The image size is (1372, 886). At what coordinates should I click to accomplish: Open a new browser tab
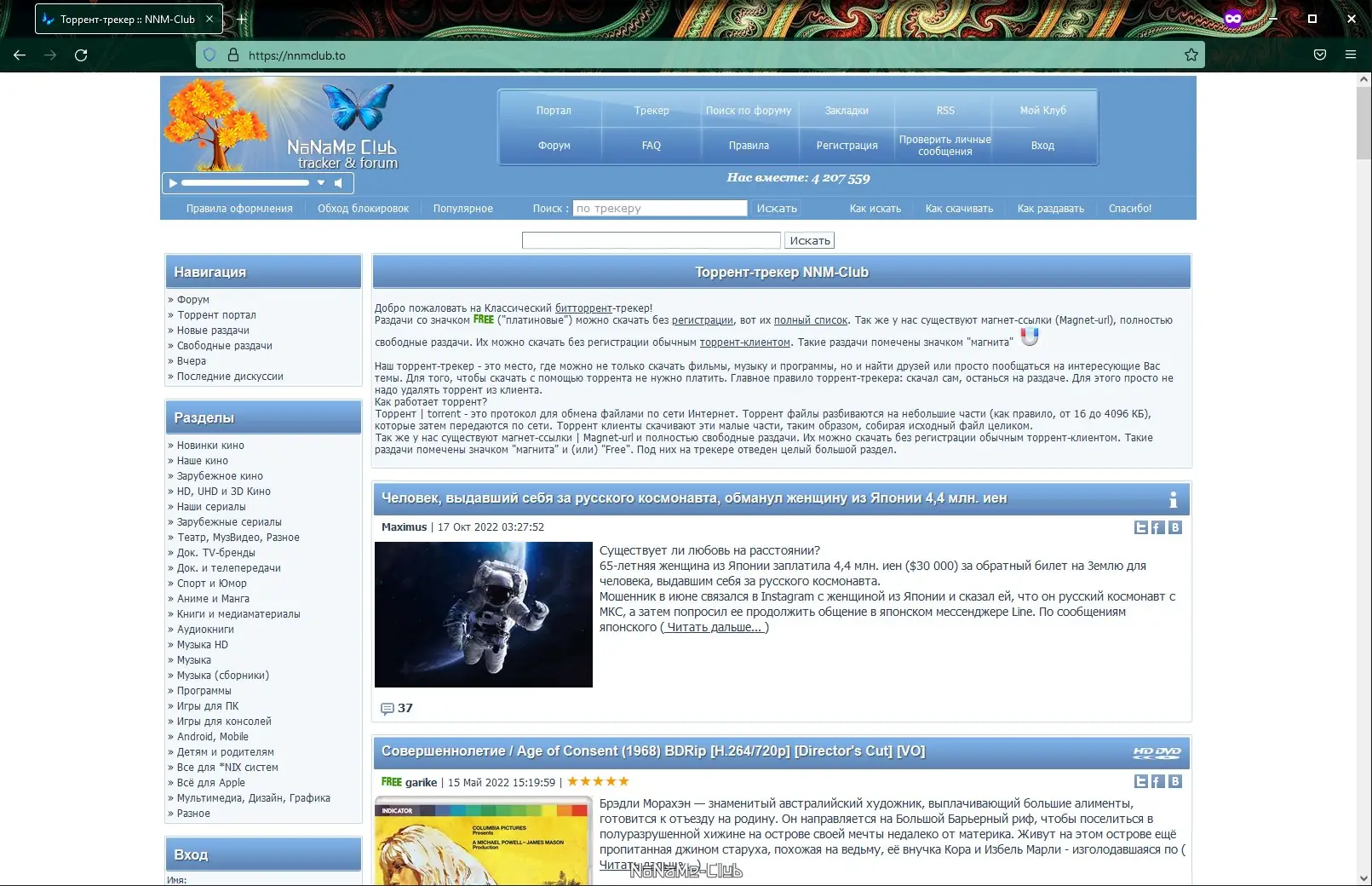pyautogui.click(x=242, y=19)
